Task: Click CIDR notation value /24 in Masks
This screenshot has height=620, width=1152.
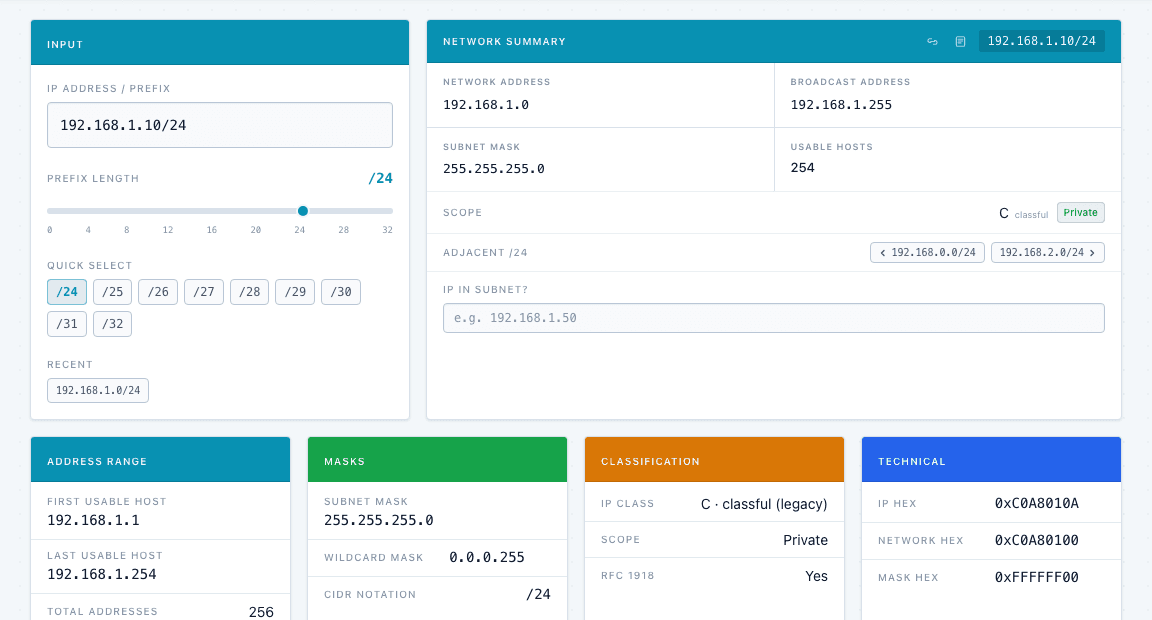Action: tap(539, 594)
